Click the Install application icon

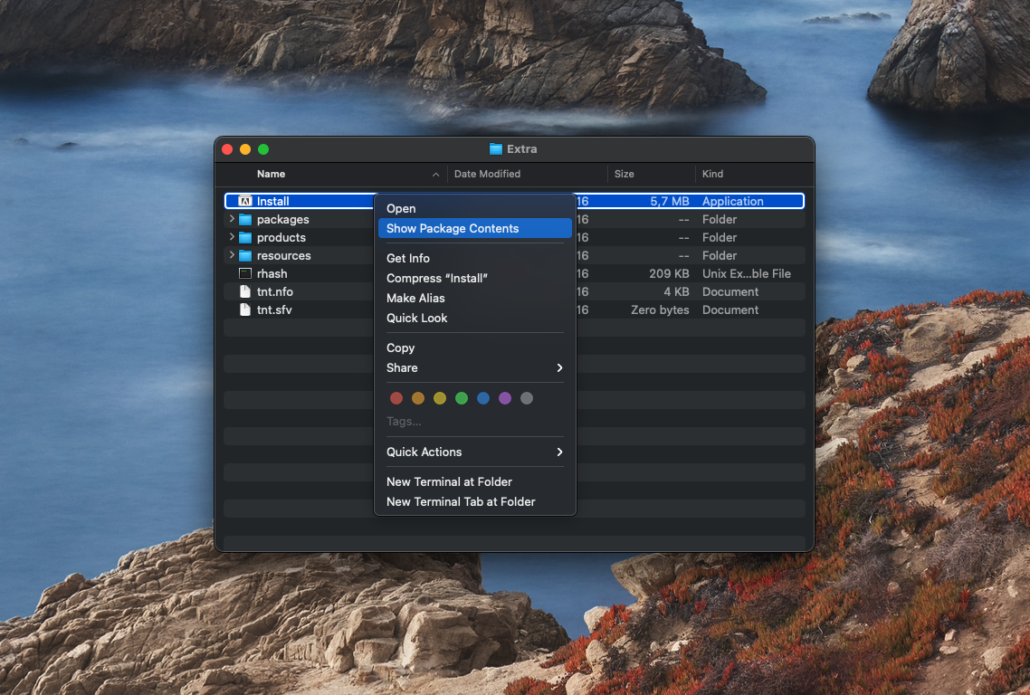click(x=245, y=201)
